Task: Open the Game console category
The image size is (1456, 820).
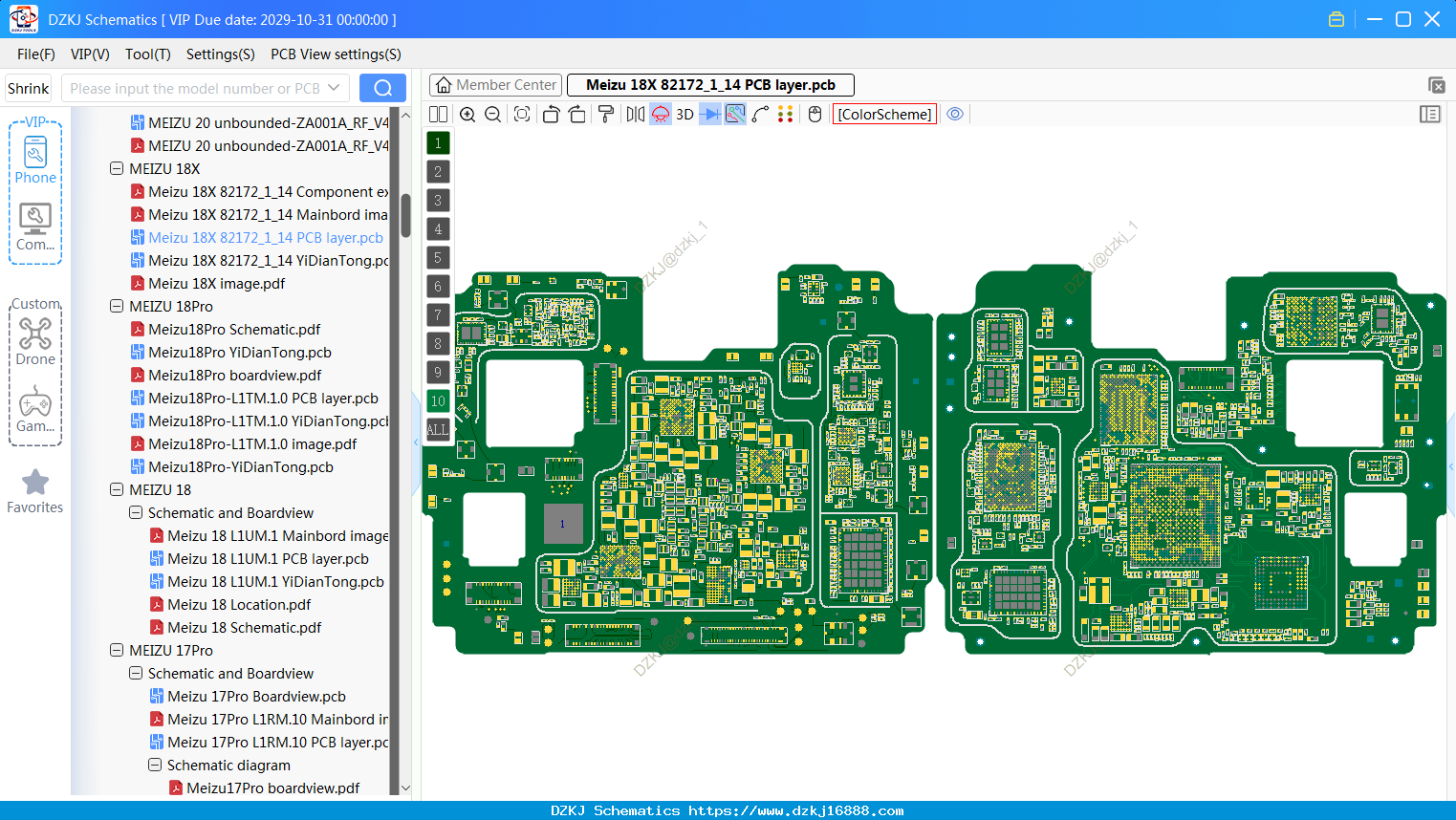Action: (35, 409)
